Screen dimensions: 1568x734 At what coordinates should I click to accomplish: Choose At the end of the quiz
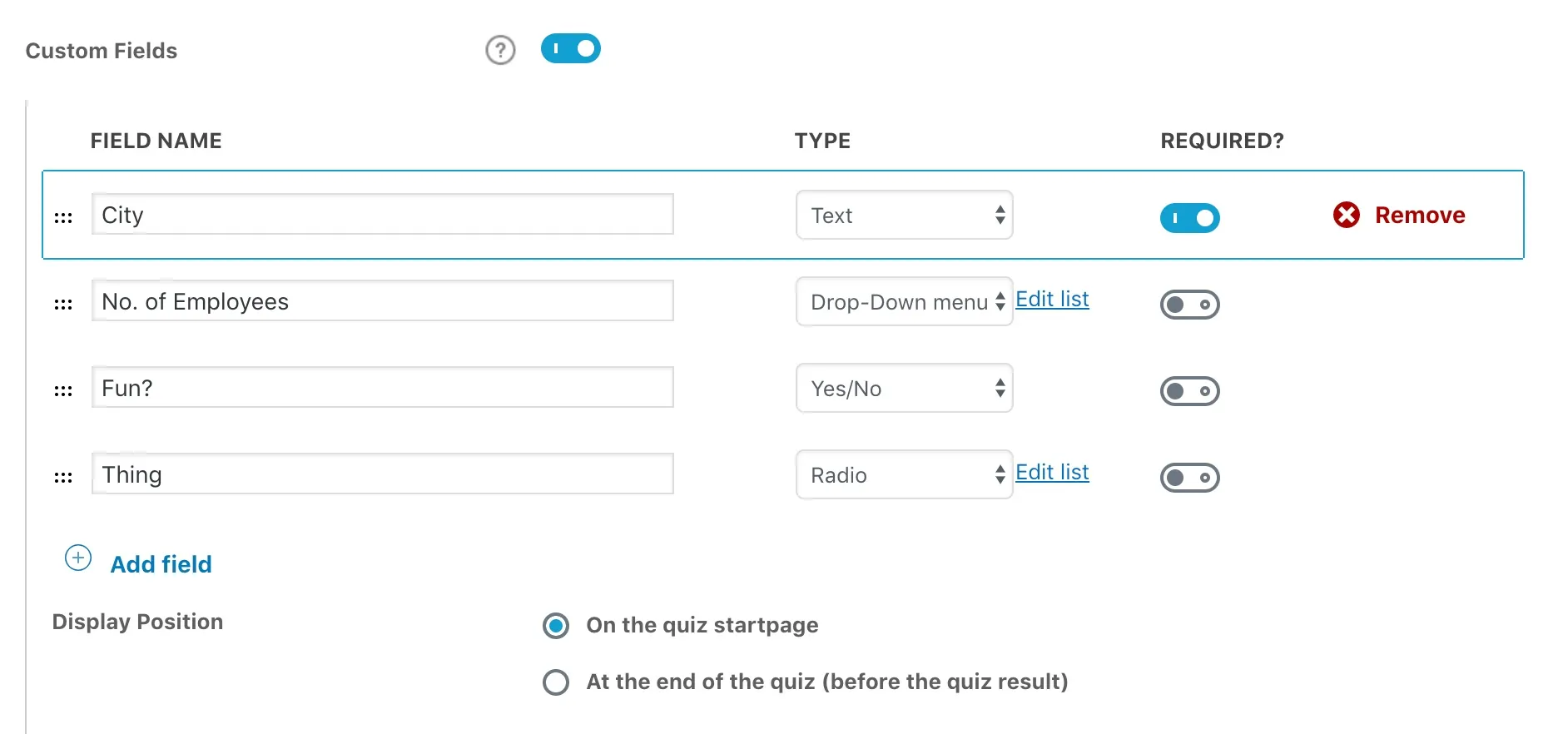(555, 682)
